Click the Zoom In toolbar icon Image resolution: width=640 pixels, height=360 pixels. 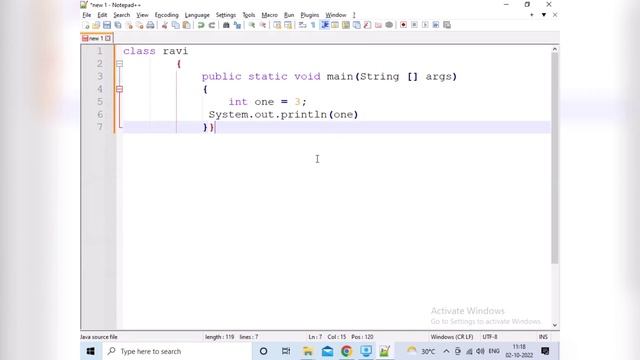[x=252, y=25]
